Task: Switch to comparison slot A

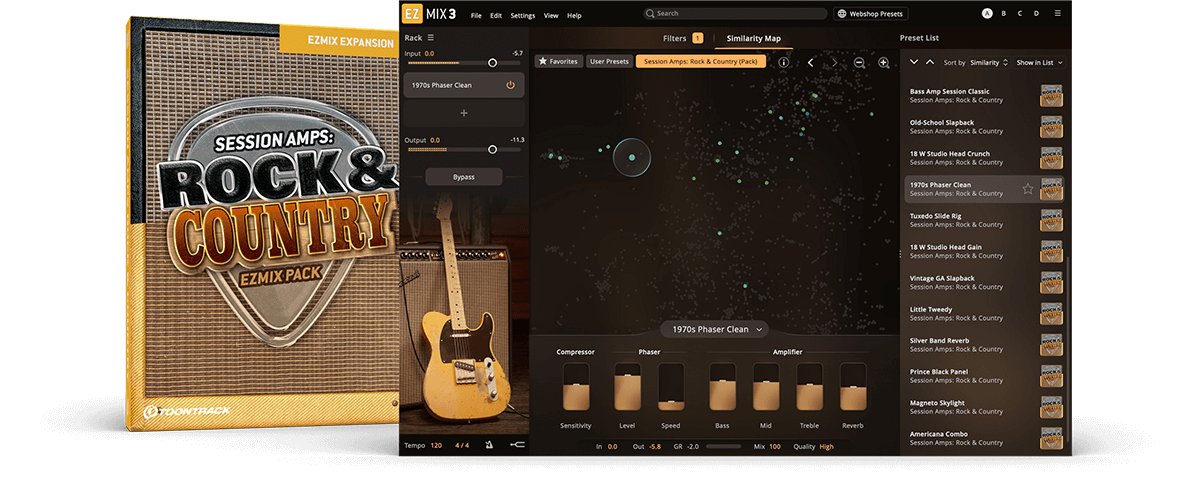Action: pyautogui.click(x=987, y=14)
